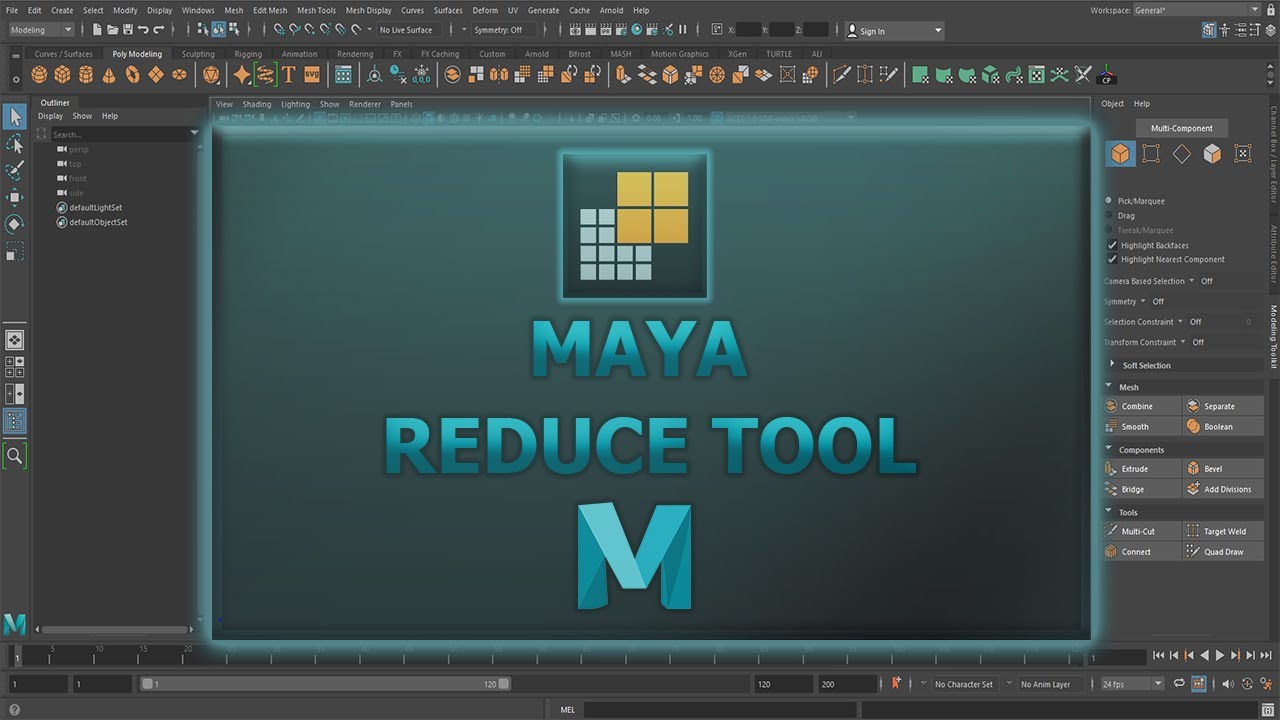This screenshot has width=1280, height=720.
Task: Create a polygon cylinder from the shelf
Action: point(86,74)
